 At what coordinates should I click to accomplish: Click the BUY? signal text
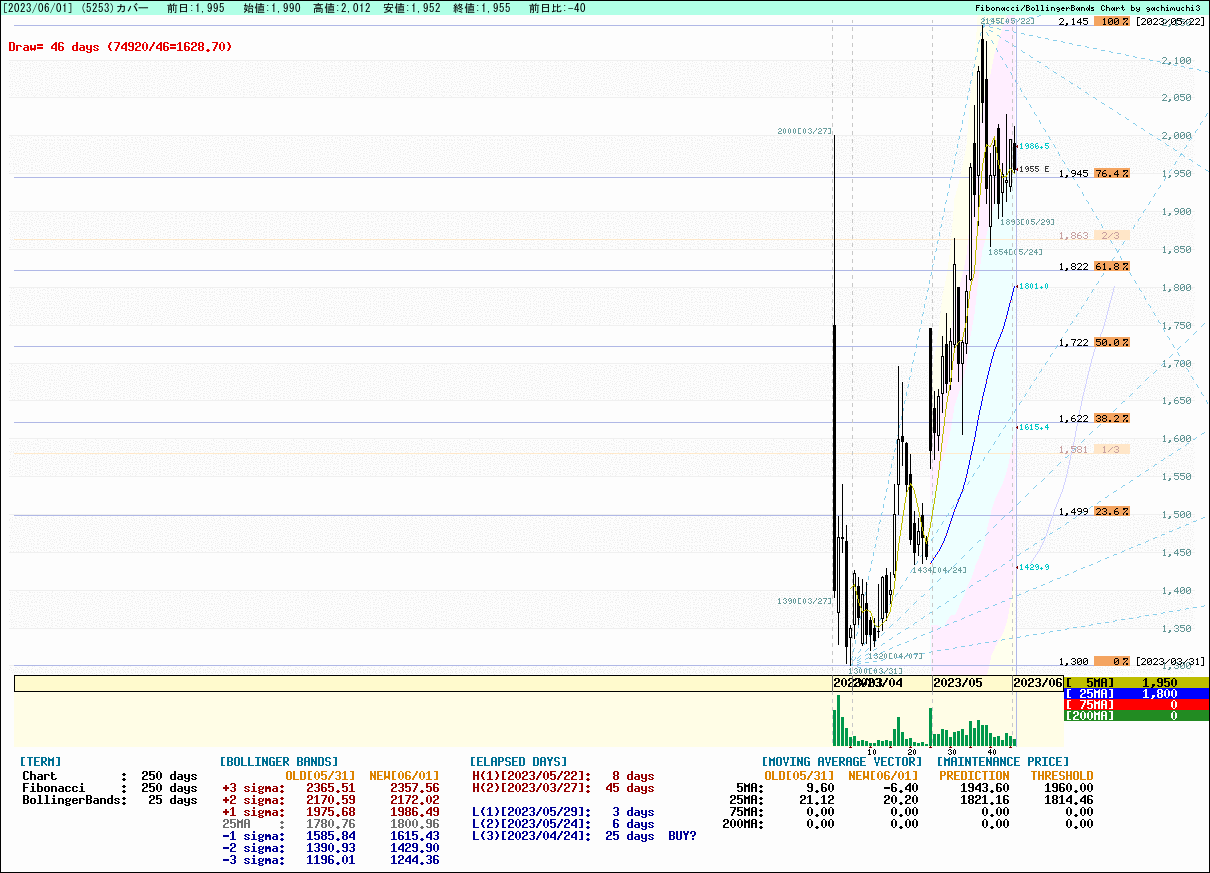click(682, 836)
